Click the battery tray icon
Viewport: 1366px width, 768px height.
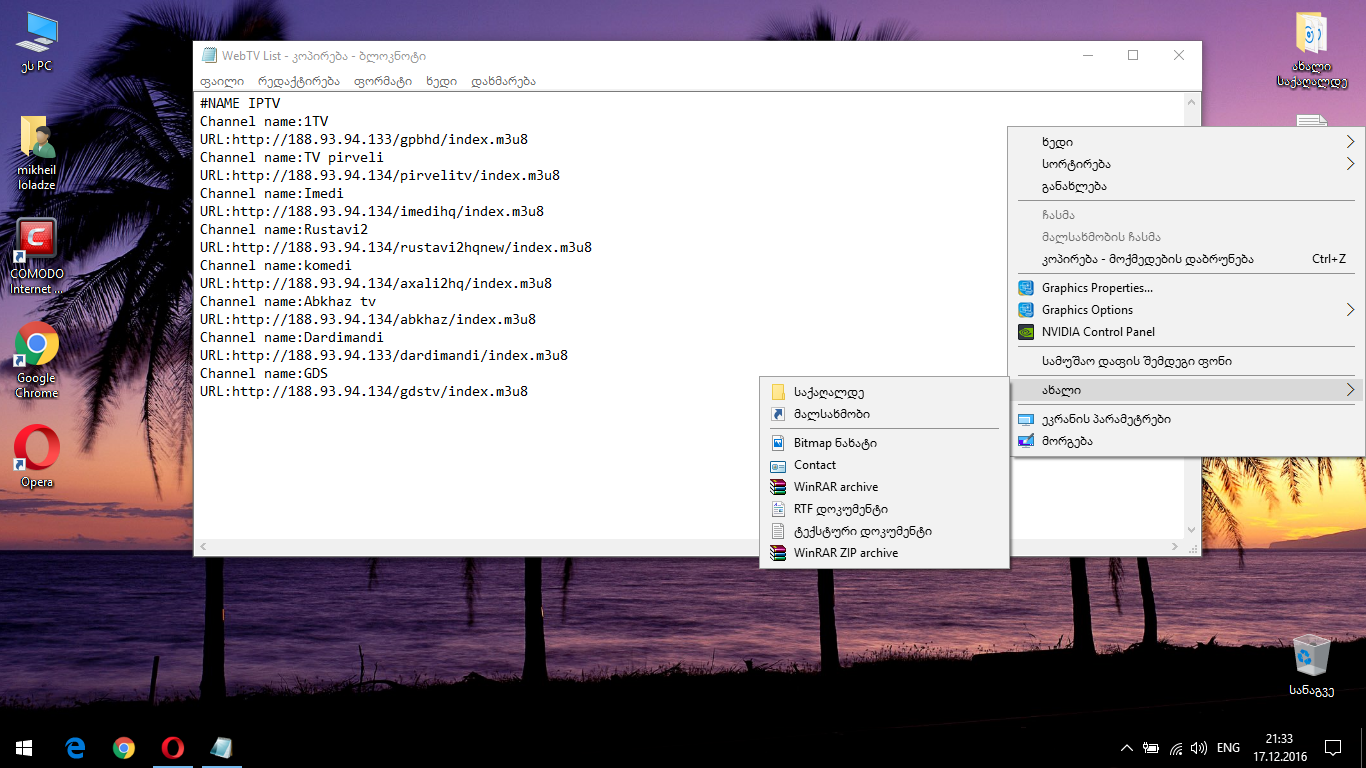tap(1151, 747)
